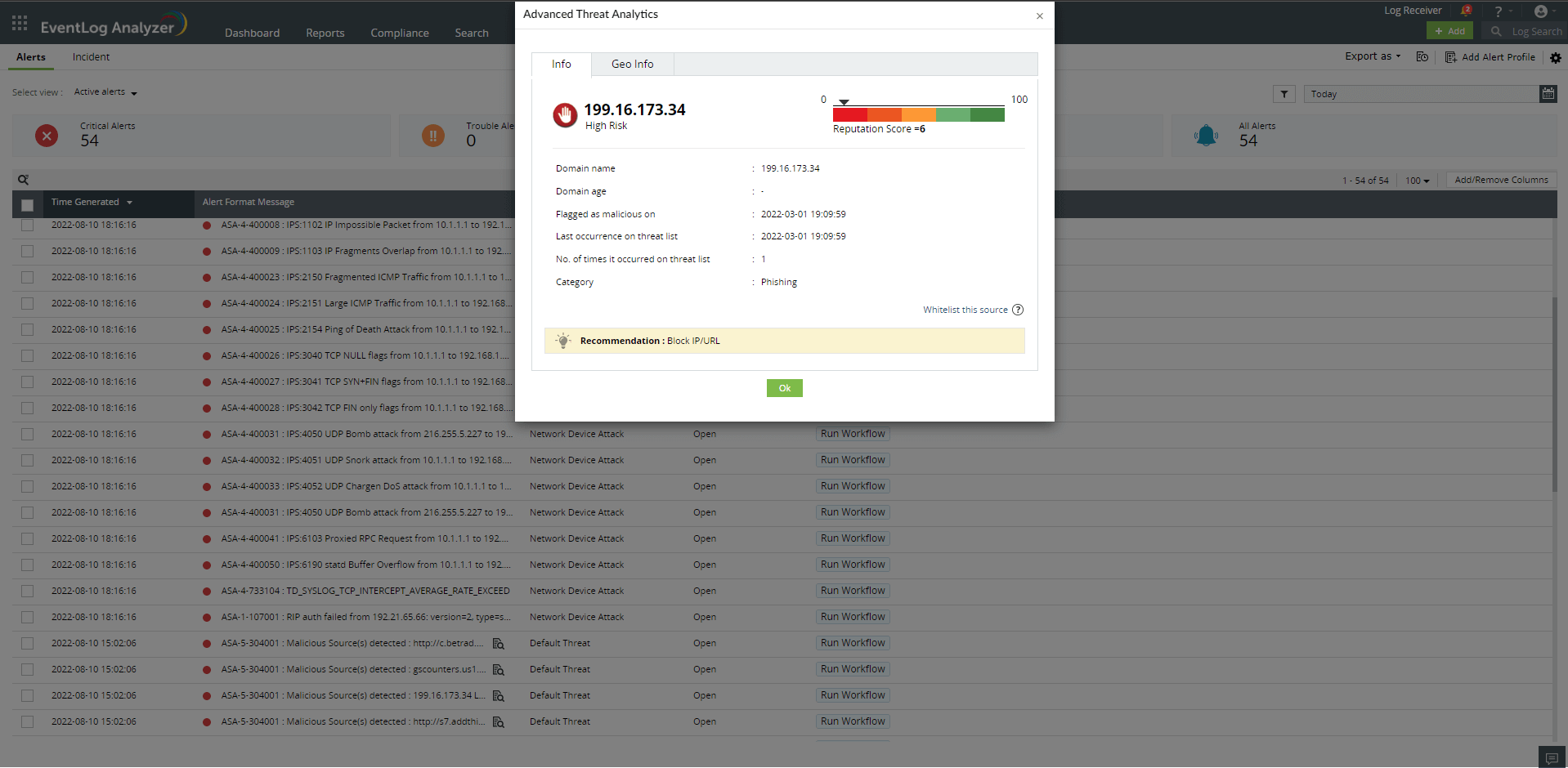The height and width of the screenshot is (768, 1568).
Task: Open the filter funnel icon above the alert table
Action: (x=1284, y=94)
